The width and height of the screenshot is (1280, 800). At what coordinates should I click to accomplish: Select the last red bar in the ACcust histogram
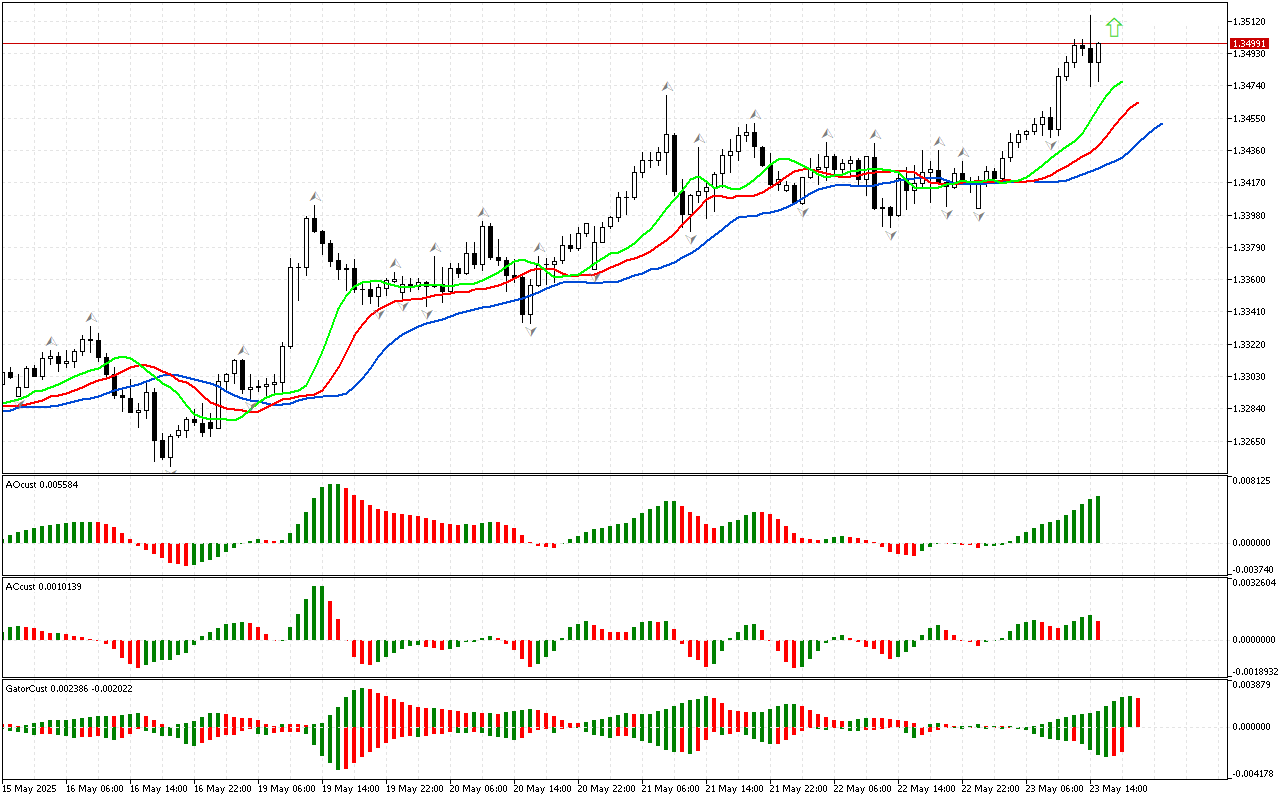(1098, 630)
